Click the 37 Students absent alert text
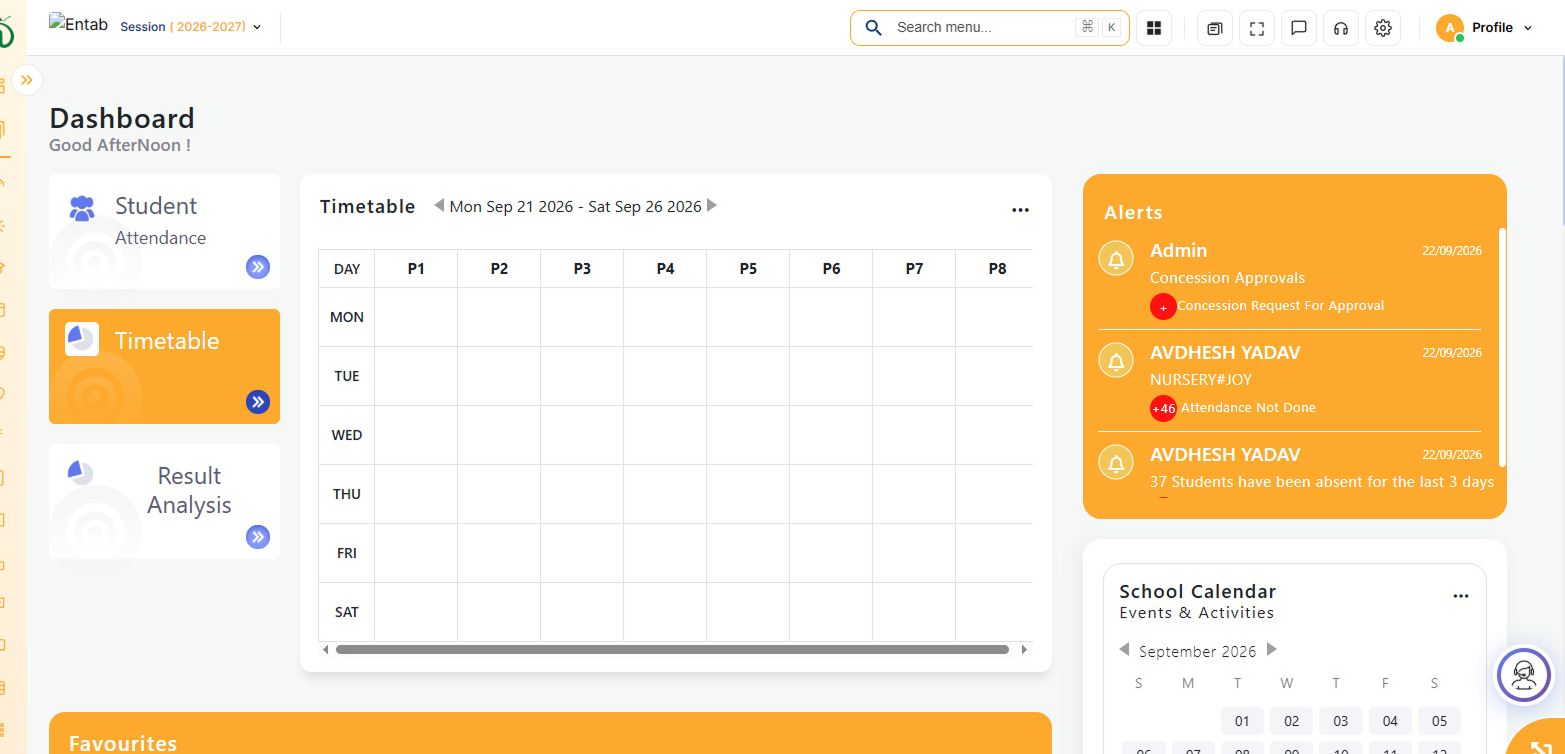 click(x=1322, y=482)
